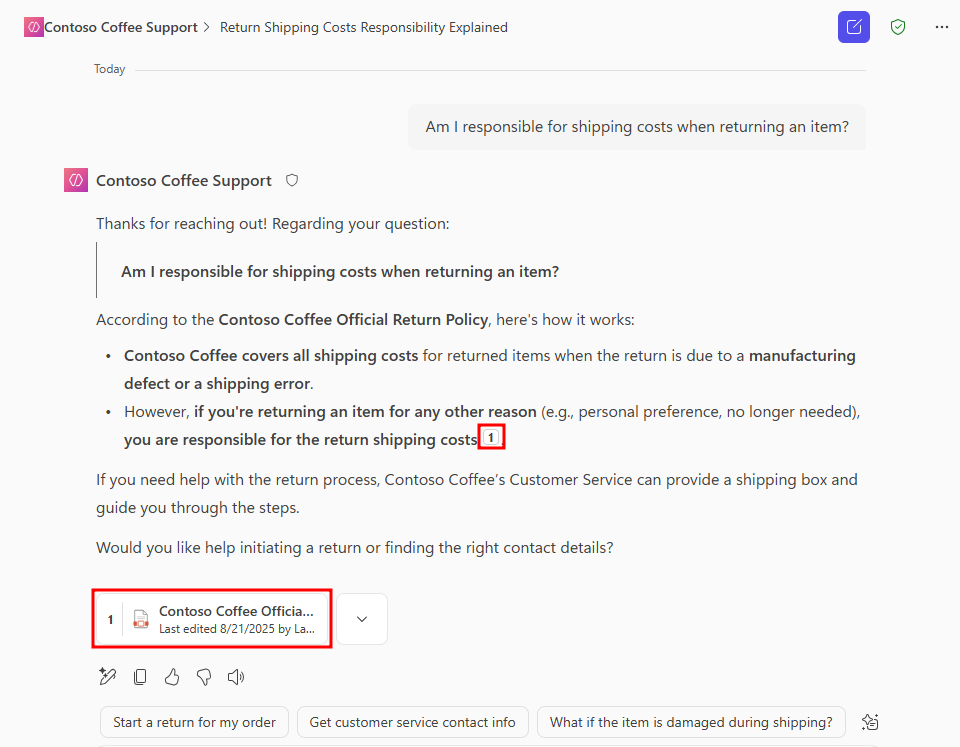Viewport: 960px width, 747px height.
Task: Open inline citation marker 1
Action: click(x=491, y=438)
